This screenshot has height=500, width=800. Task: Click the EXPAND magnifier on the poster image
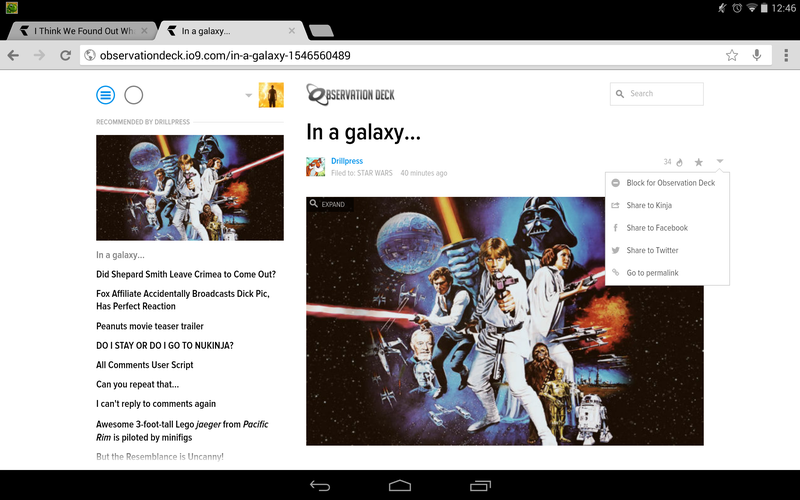(x=328, y=204)
